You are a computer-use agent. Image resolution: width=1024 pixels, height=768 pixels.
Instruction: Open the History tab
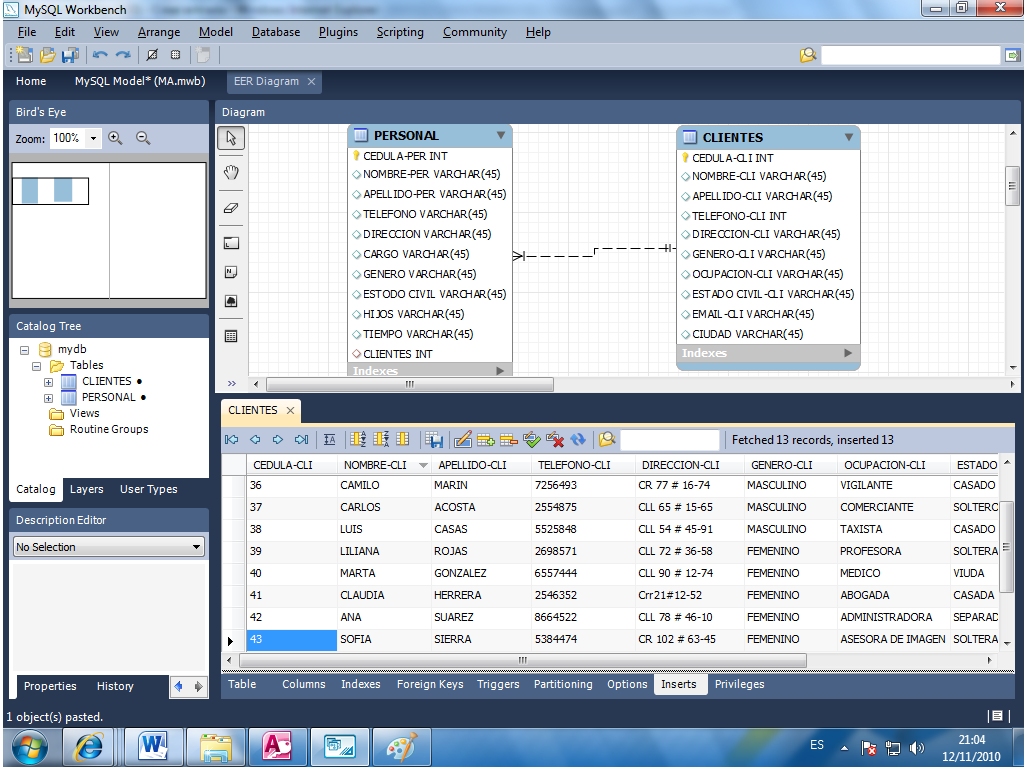pos(115,686)
